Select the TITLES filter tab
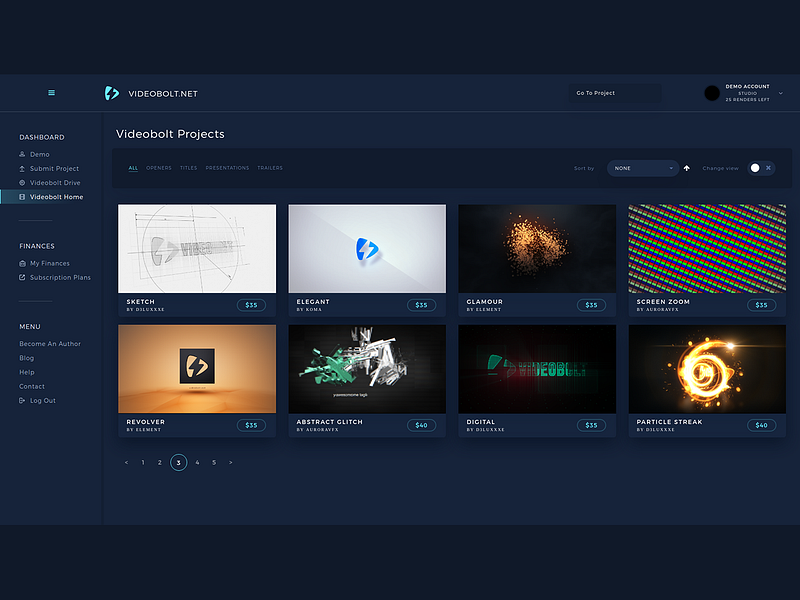This screenshot has height=600, width=800. (188, 168)
